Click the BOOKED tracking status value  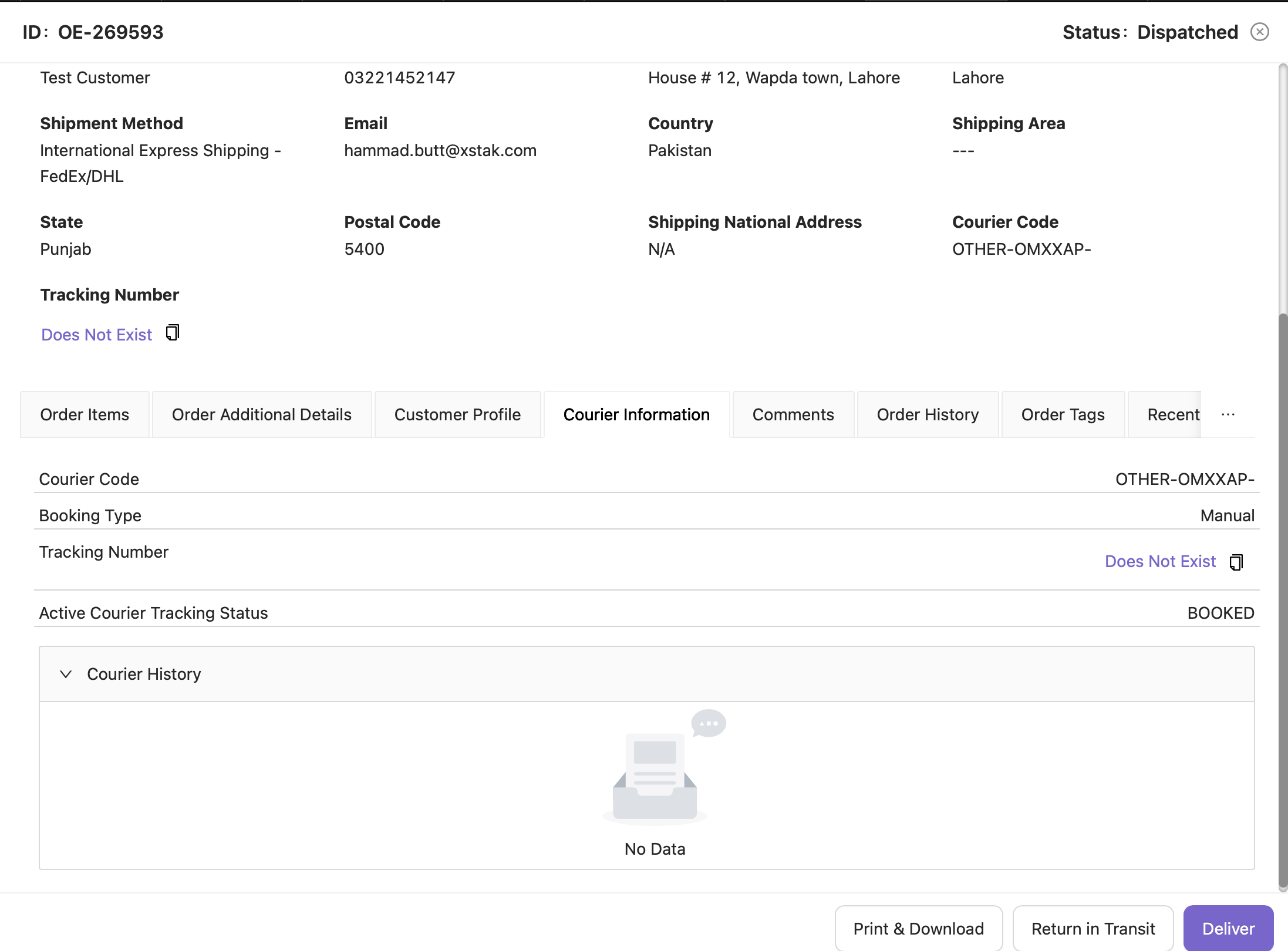(x=1220, y=613)
